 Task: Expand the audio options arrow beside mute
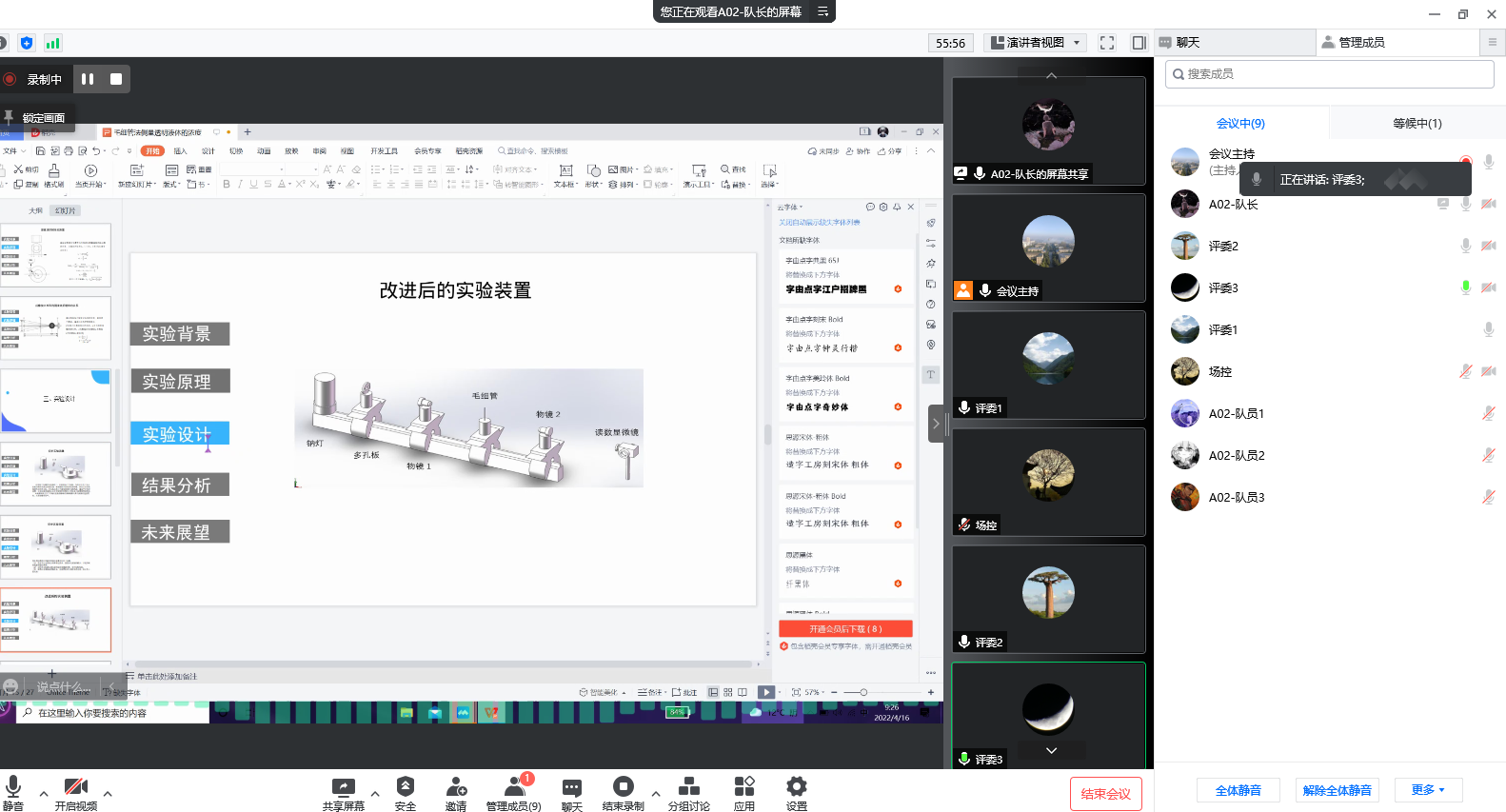[x=44, y=792]
